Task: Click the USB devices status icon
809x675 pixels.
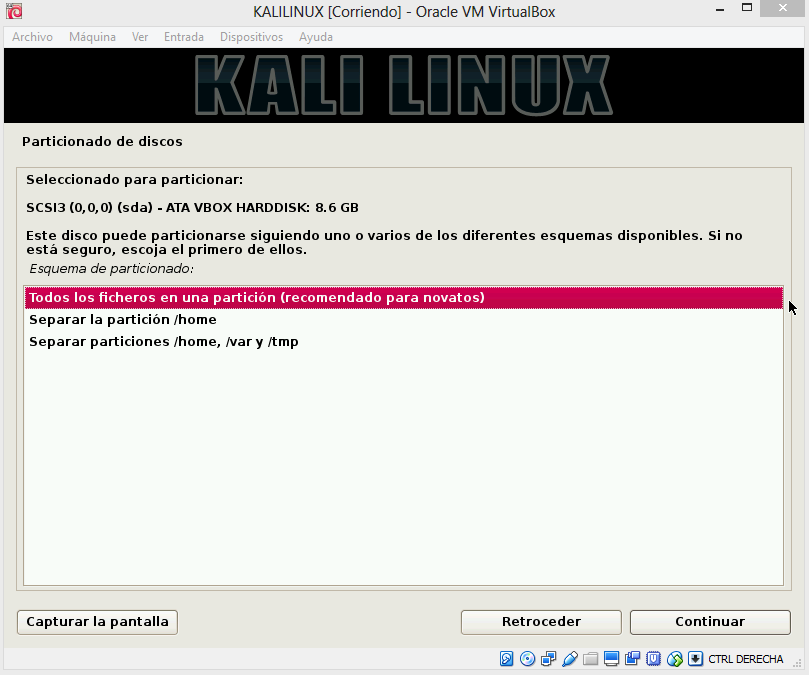Action: pyautogui.click(x=570, y=659)
